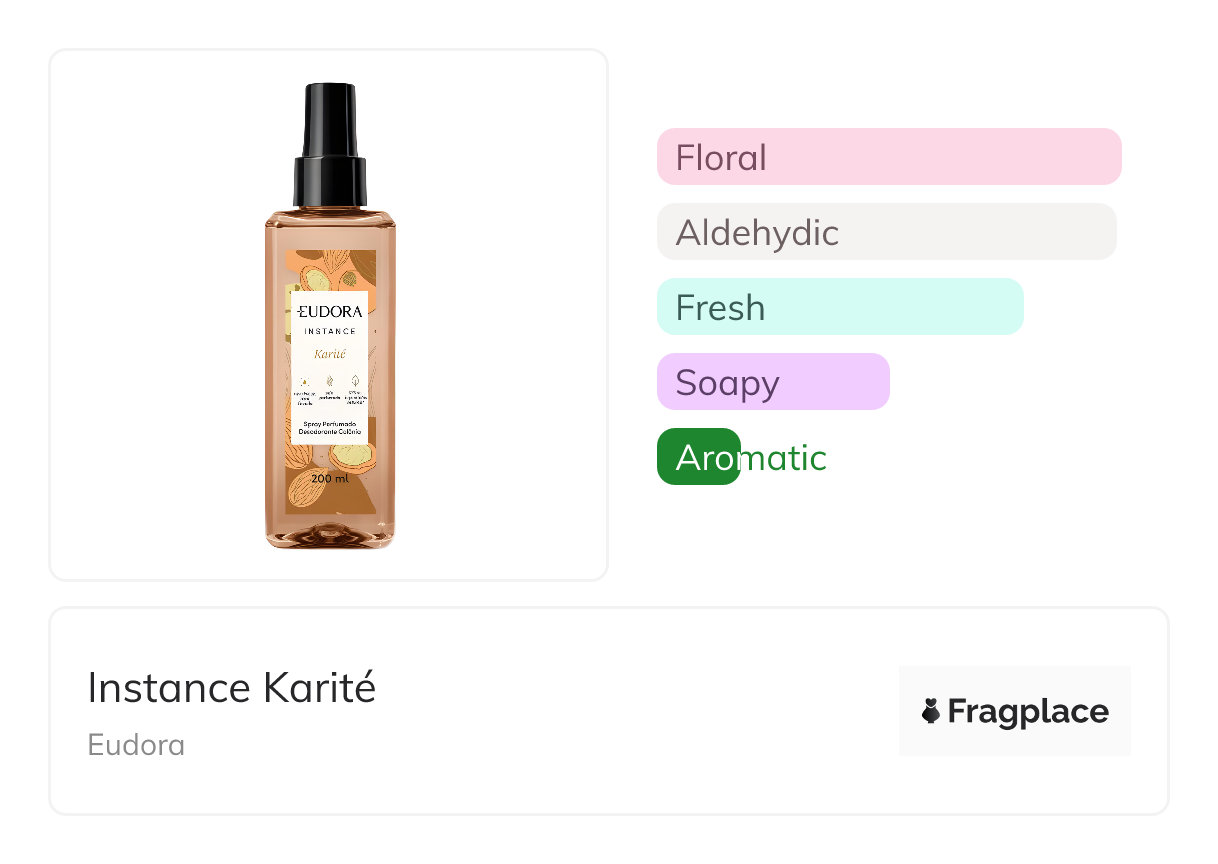Image resolution: width=1218 pixels, height=864 pixels.
Task: Click the Fragplace wordmark text
Action: coord(1027,711)
